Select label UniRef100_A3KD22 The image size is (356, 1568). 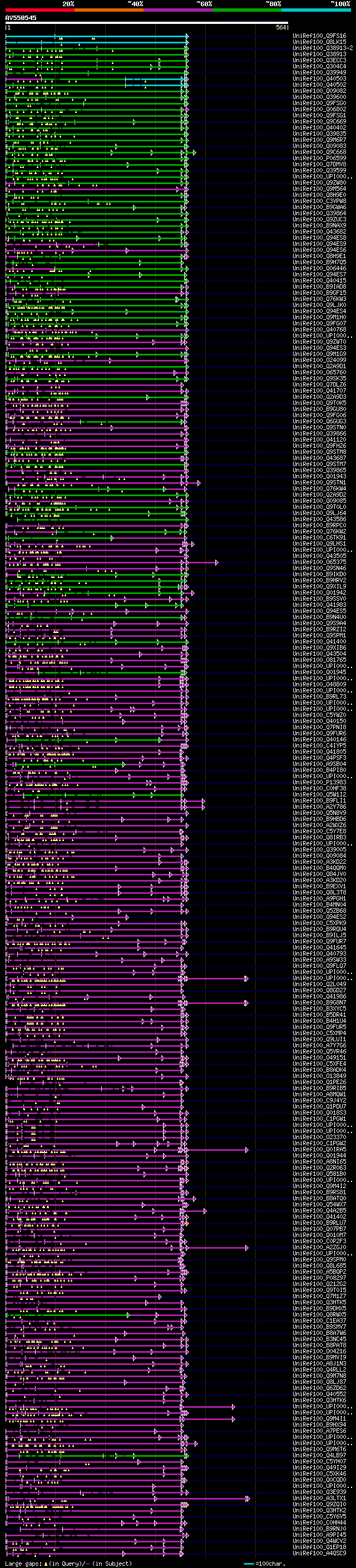[319, 862]
